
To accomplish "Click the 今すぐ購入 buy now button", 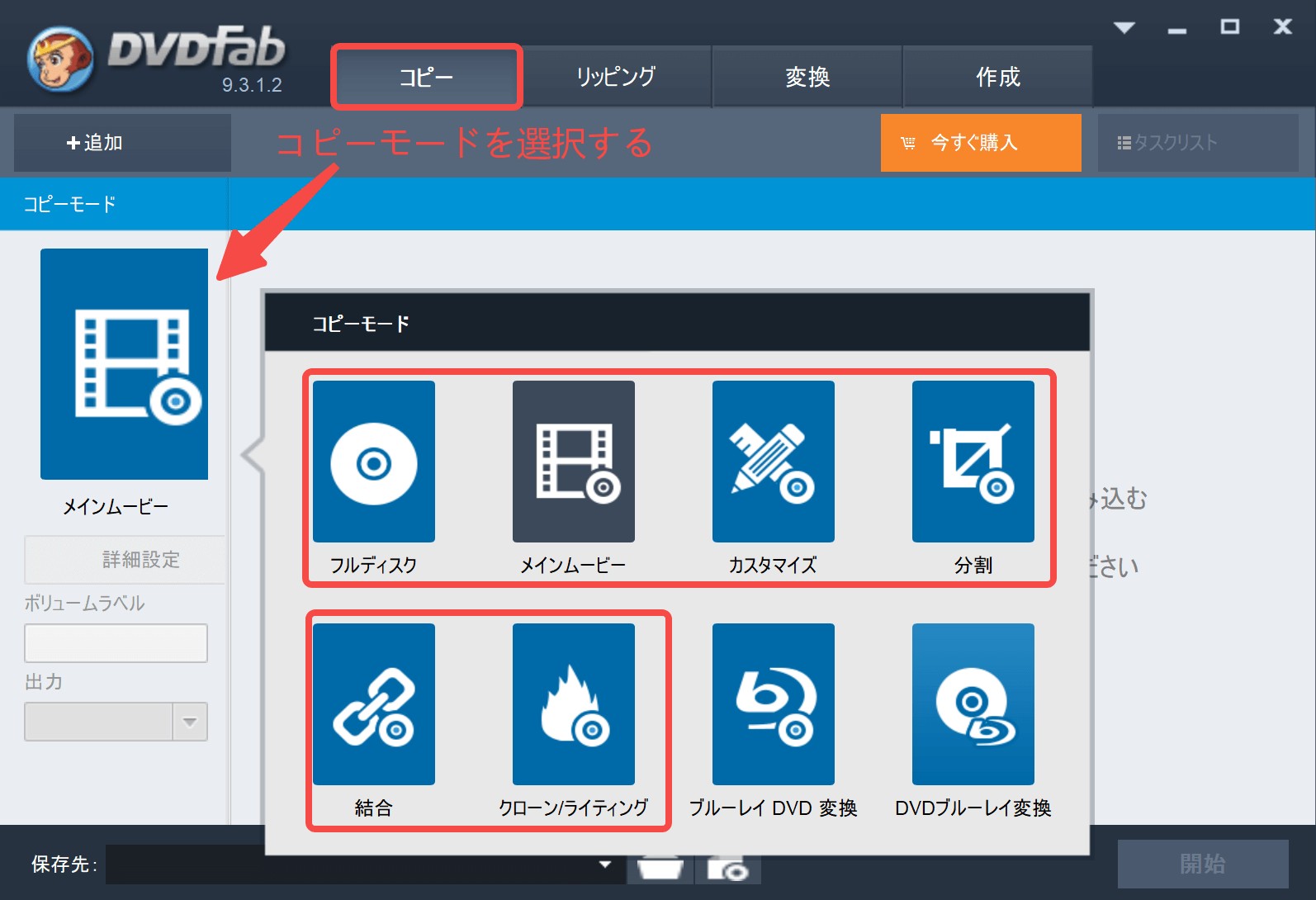I will pos(981,143).
